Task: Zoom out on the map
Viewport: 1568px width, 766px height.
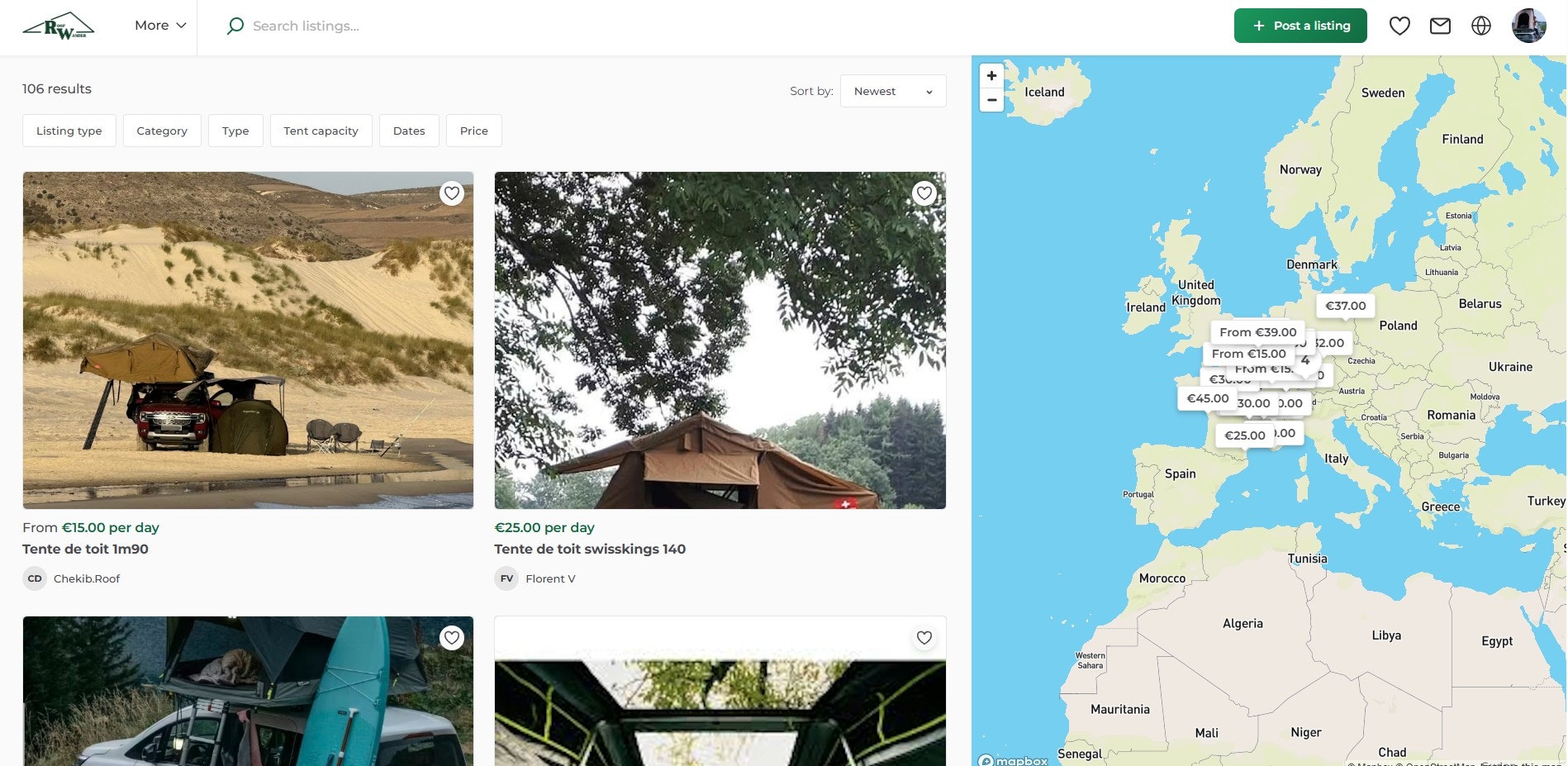Action: pyautogui.click(x=991, y=100)
